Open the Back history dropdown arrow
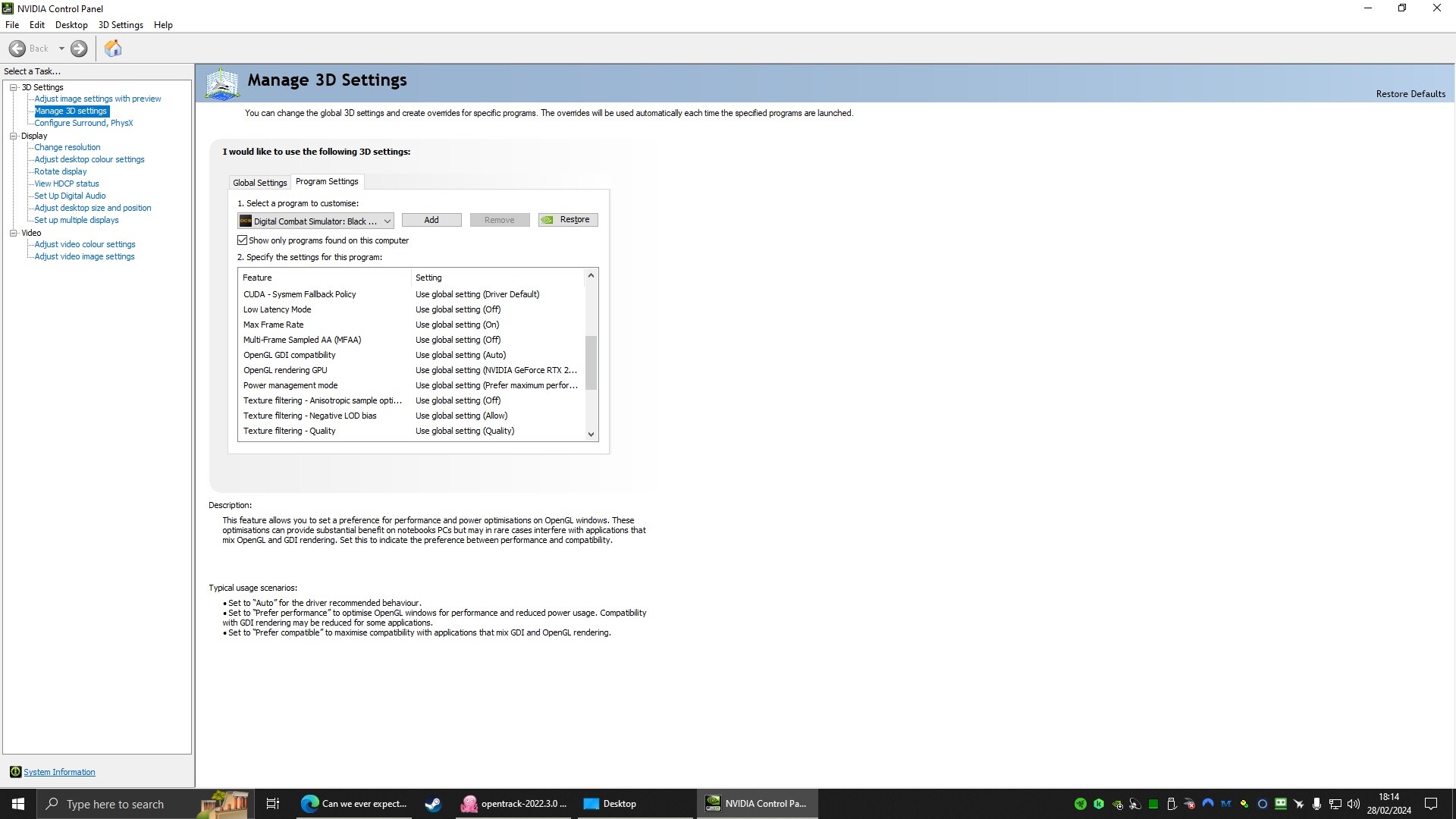 click(61, 49)
